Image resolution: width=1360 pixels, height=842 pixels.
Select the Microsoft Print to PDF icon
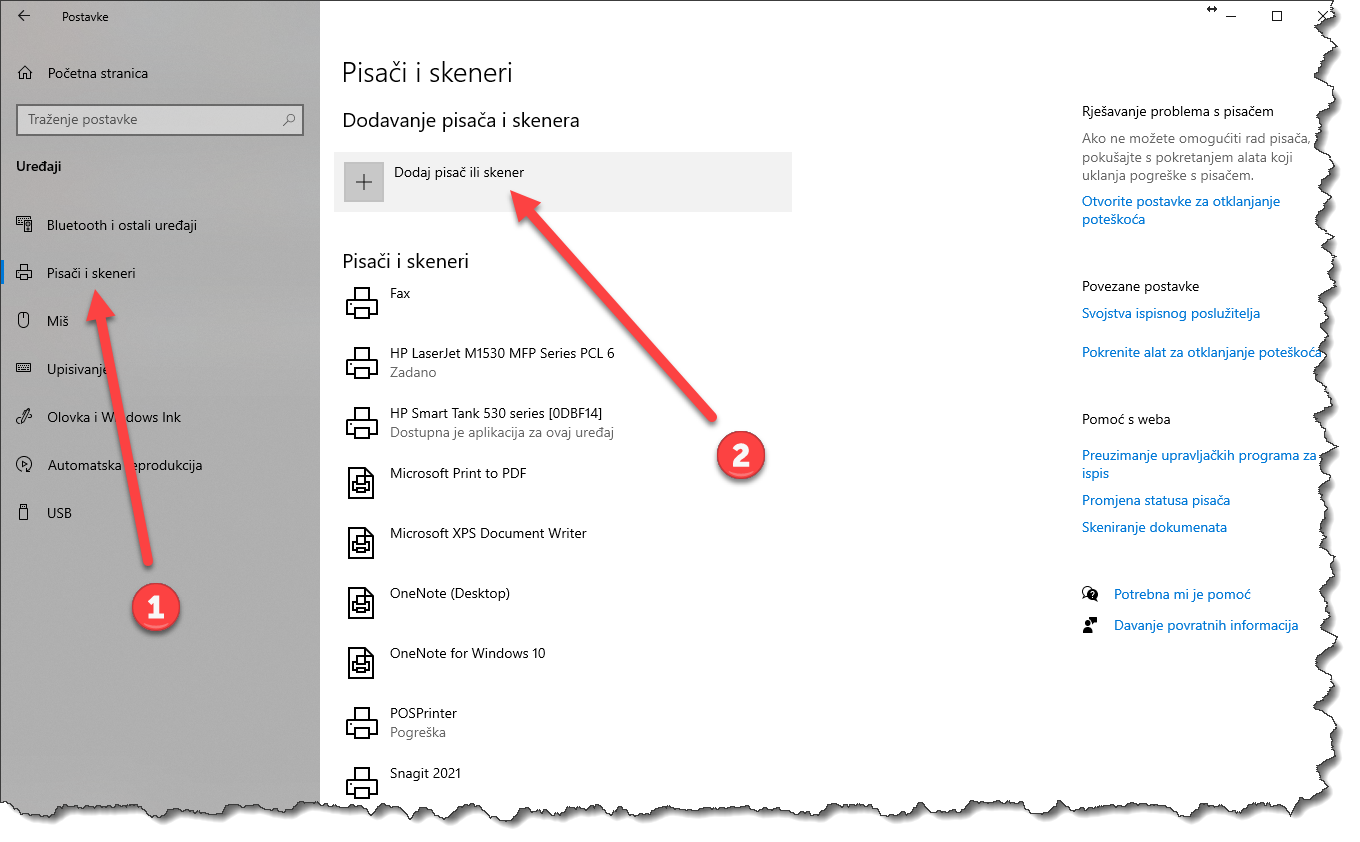[x=361, y=483]
